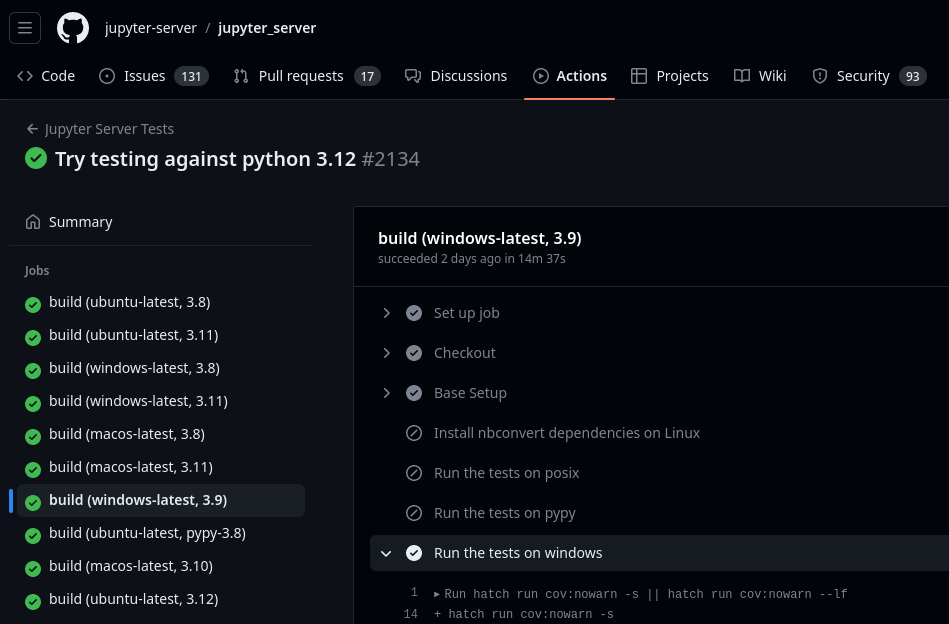Click the green check icon next to job title

pos(36,158)
